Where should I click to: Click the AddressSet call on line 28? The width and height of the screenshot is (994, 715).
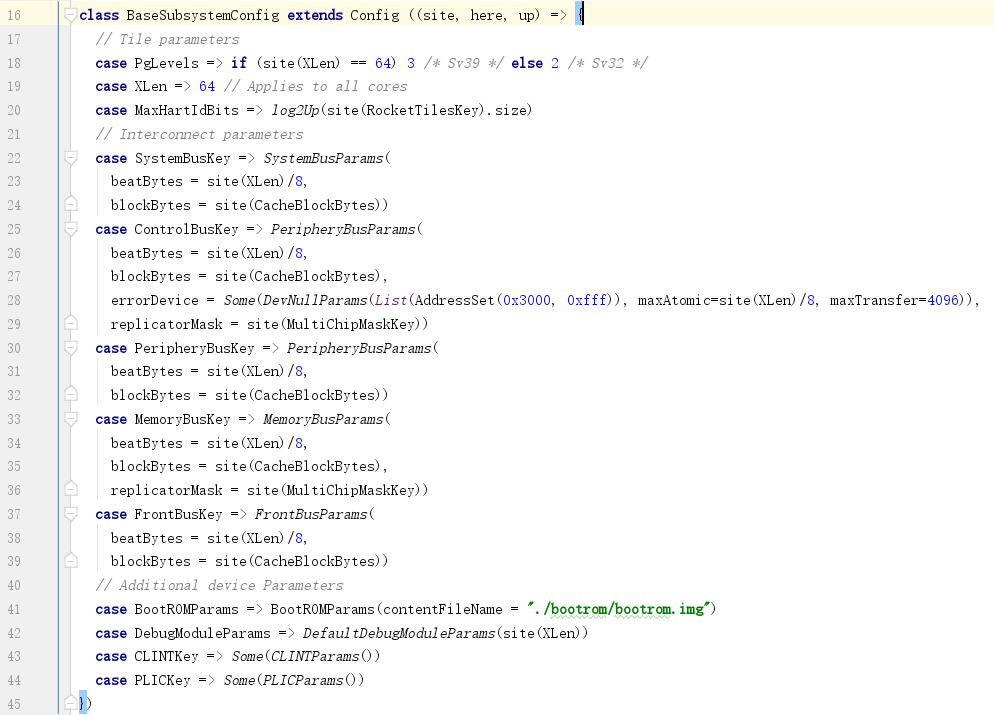click(455, 300)
